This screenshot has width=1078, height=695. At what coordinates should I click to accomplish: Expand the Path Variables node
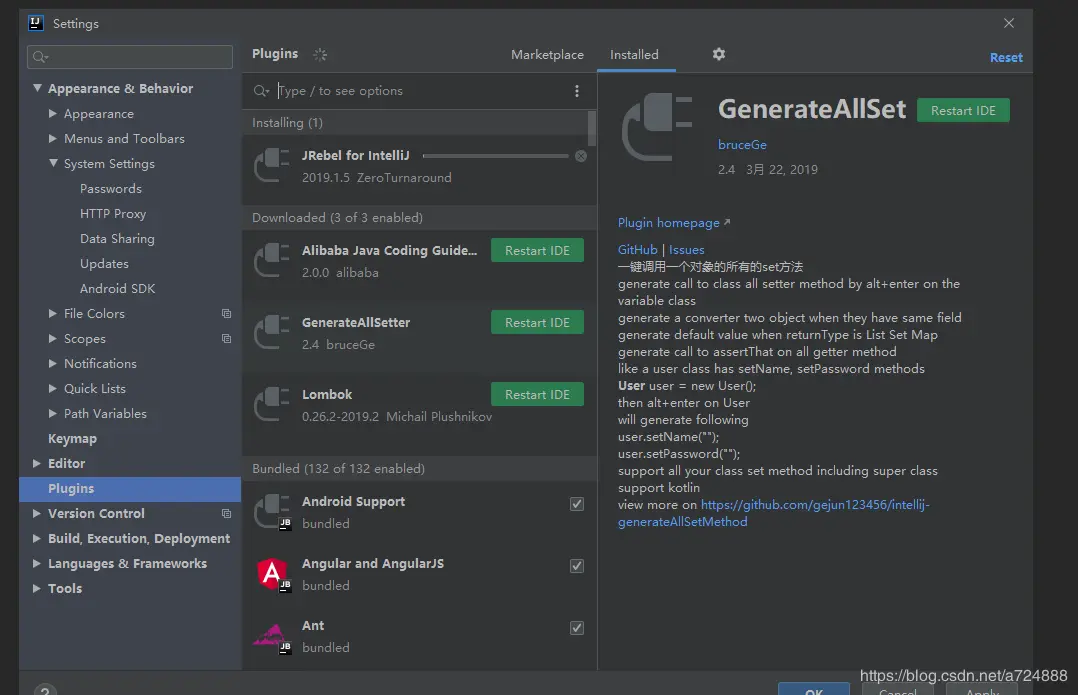53,413
